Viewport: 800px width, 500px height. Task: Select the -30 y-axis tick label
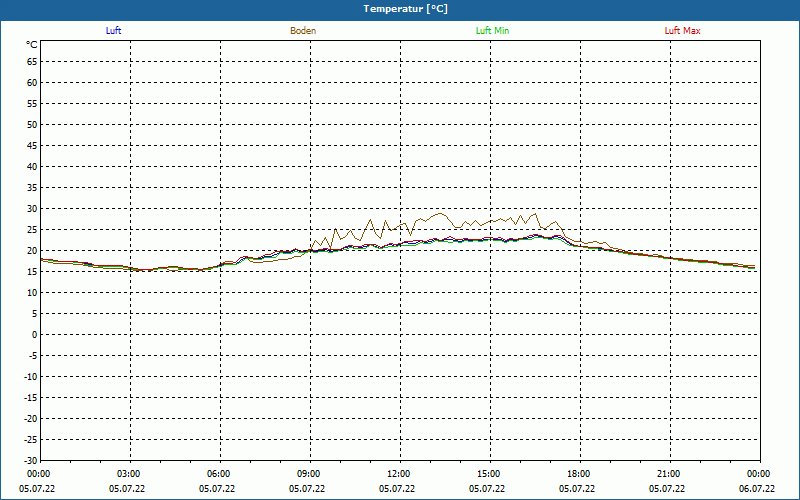31,460
